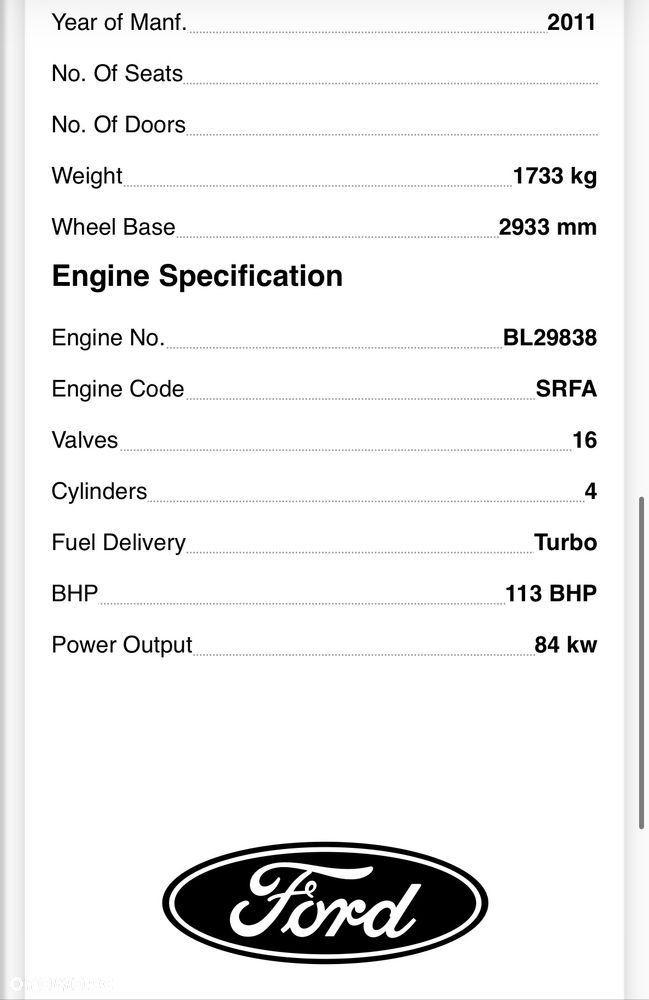Click the Power Output value 84 kw

tap(565, 644)
